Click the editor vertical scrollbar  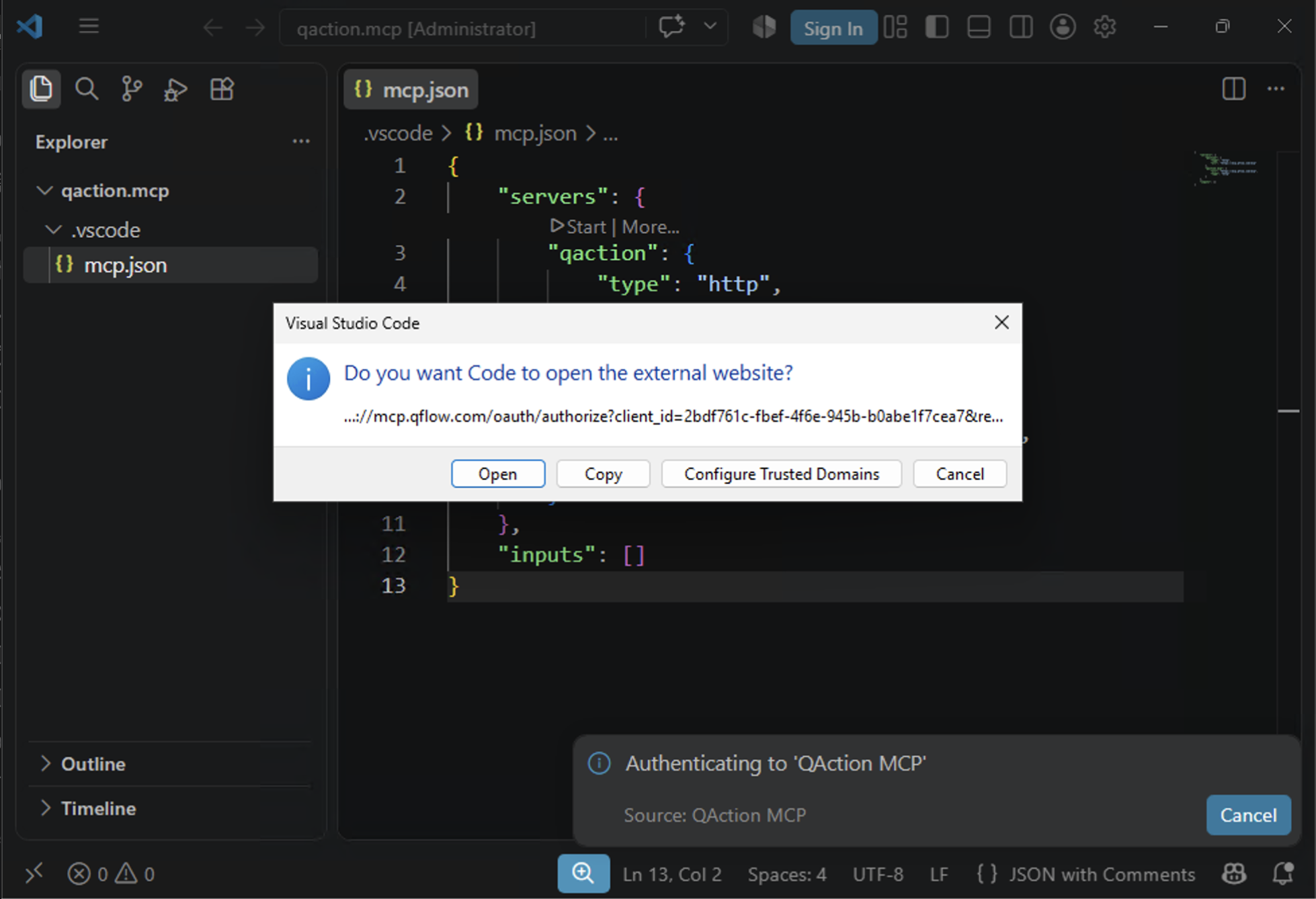pos(1288,443)
